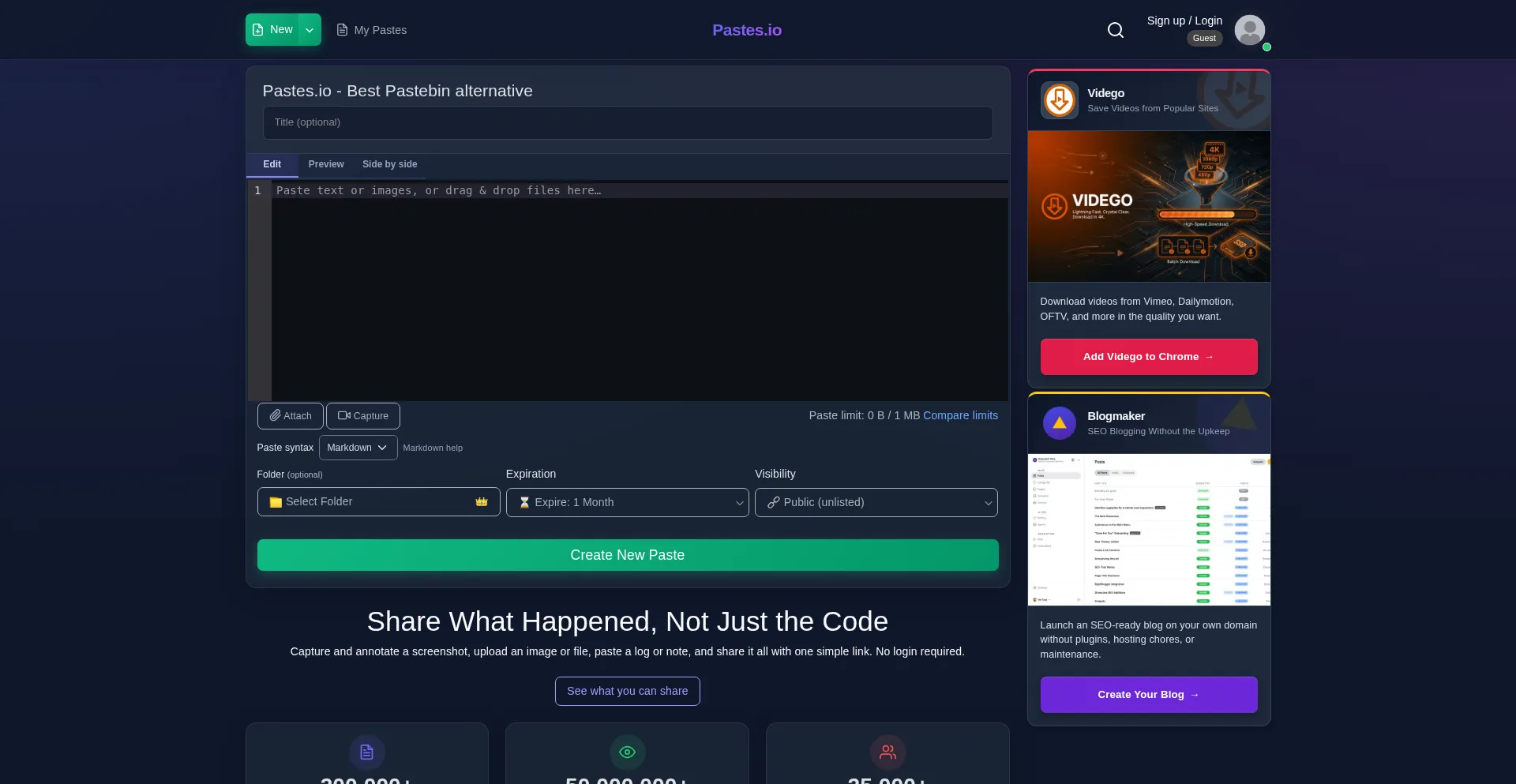Click the eye views stat icon
Image resolution: width=1516 pixels, height=784 pixels.
[x=627, y=752]
